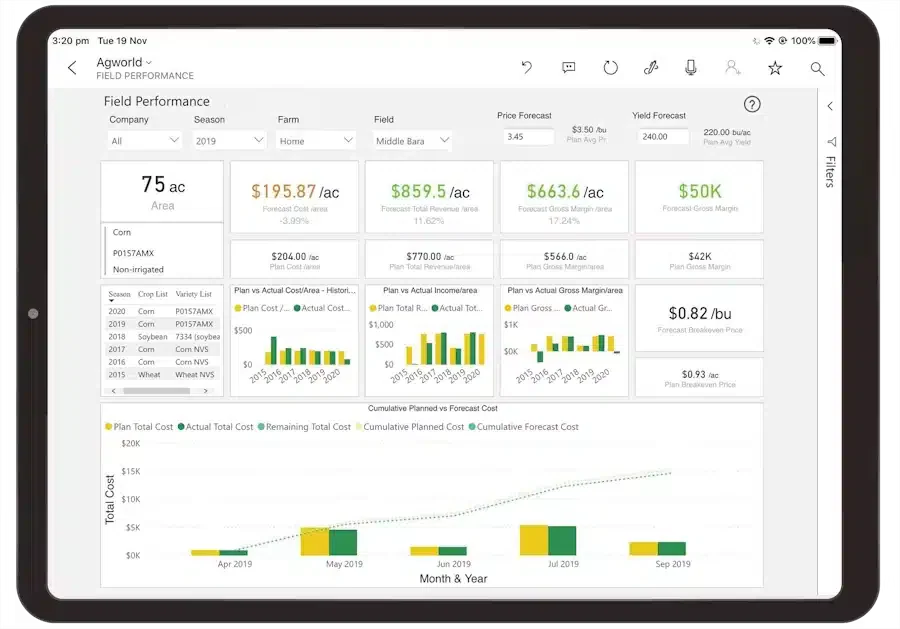Image resolution: width=900 pixels, height=629 pixels.
Task: Click the $663.6 /ac gross margin card
Action: click(x=564, y=197)
